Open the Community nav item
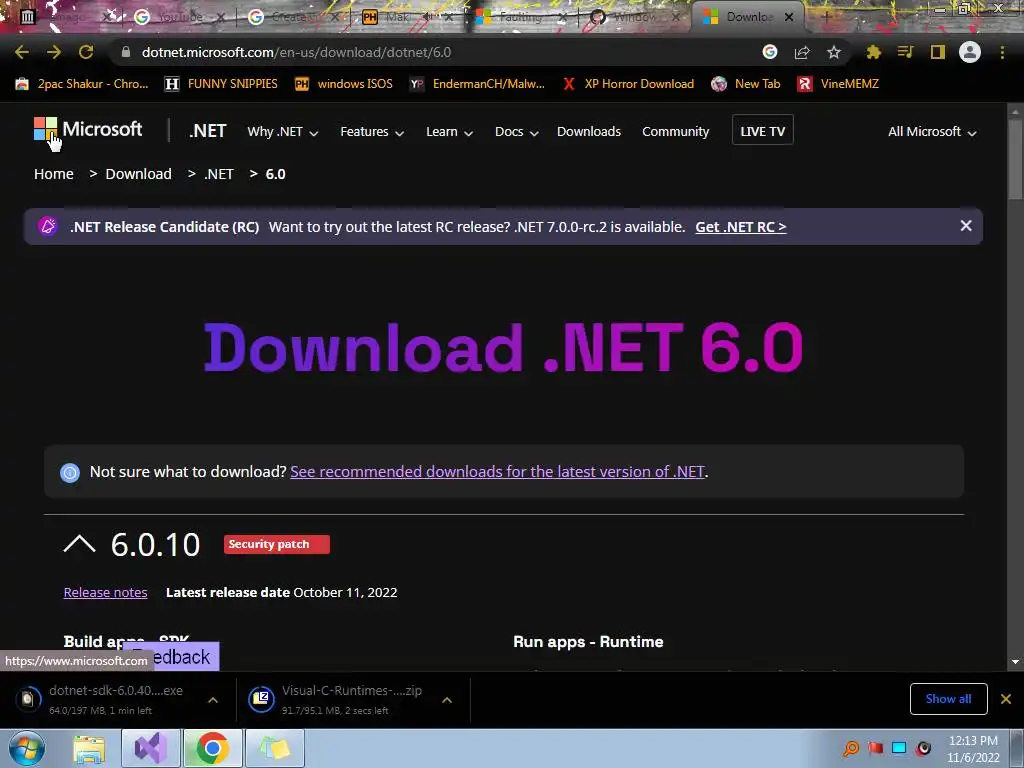 675,132
